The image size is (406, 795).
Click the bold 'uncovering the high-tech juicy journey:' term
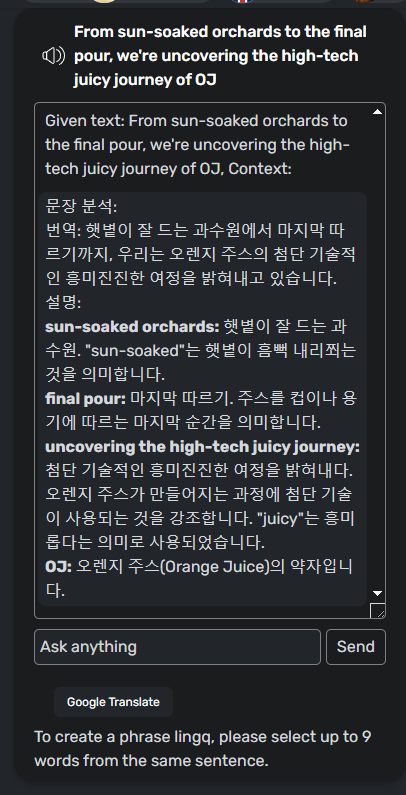(202, 447)
